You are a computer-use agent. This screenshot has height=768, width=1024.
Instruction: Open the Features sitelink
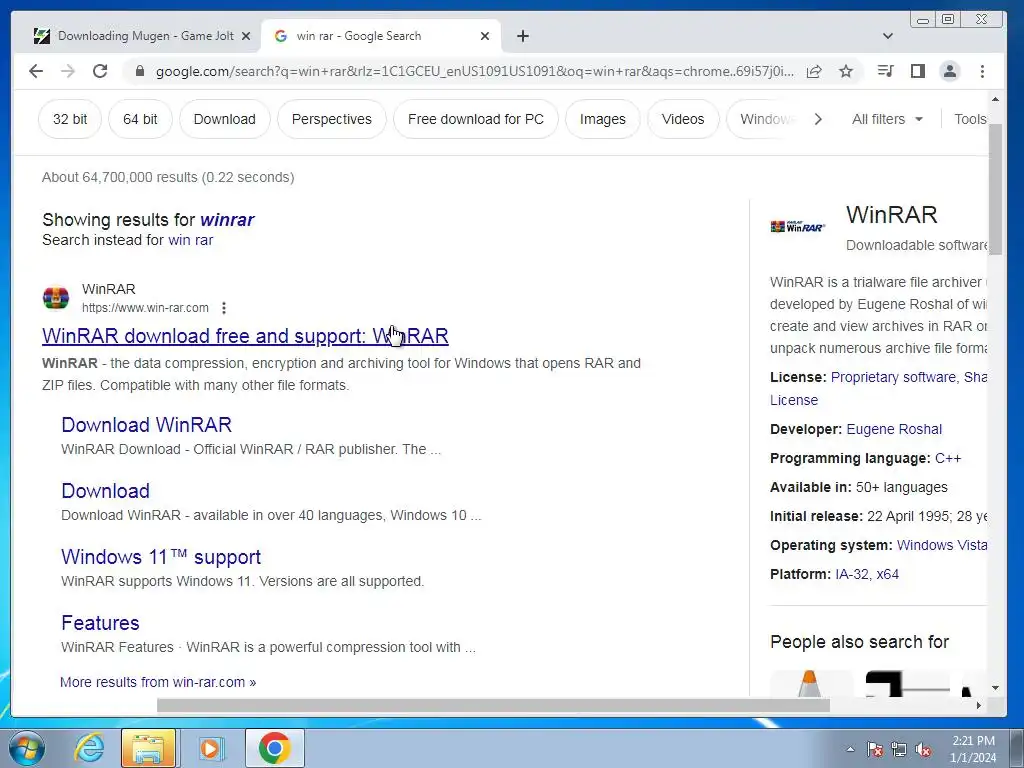[100, 622]
